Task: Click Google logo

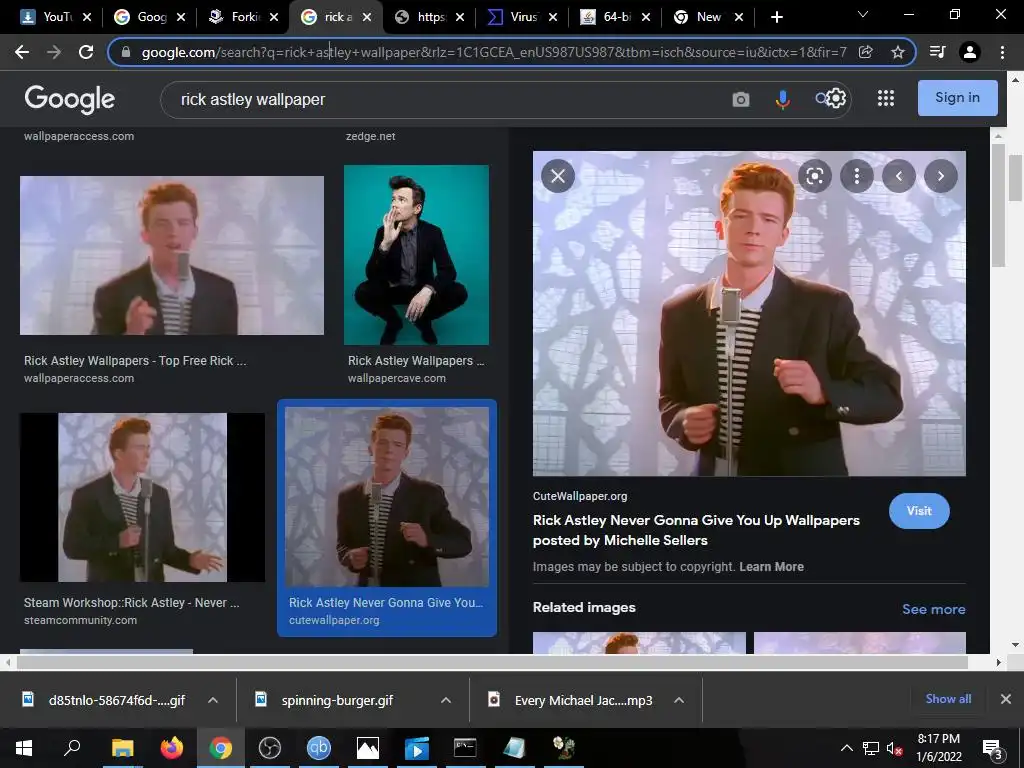Action: (x=69, y=99)
